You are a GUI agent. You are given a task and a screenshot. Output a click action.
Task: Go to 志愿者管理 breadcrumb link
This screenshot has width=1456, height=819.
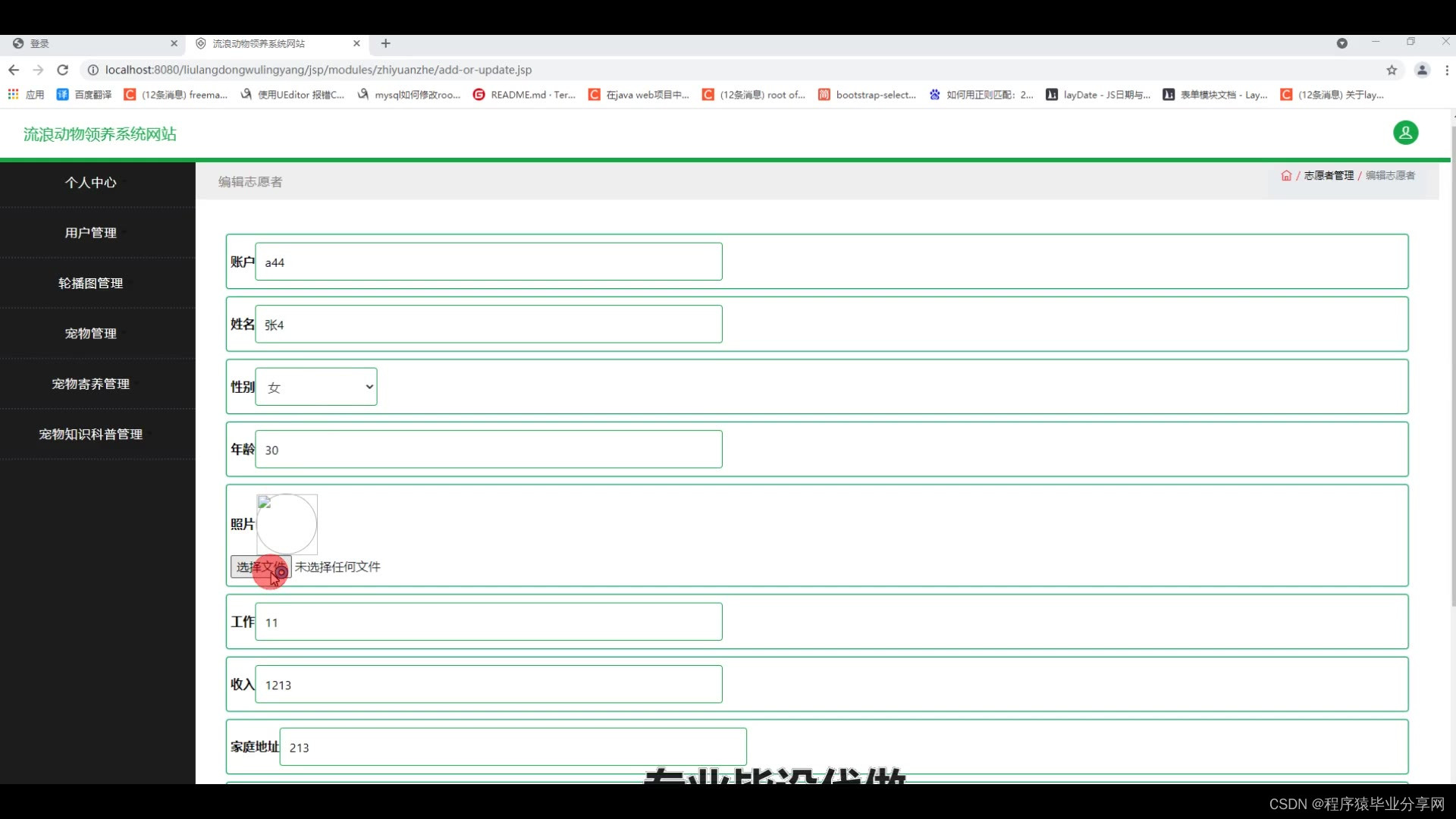tap(1329, 175)
